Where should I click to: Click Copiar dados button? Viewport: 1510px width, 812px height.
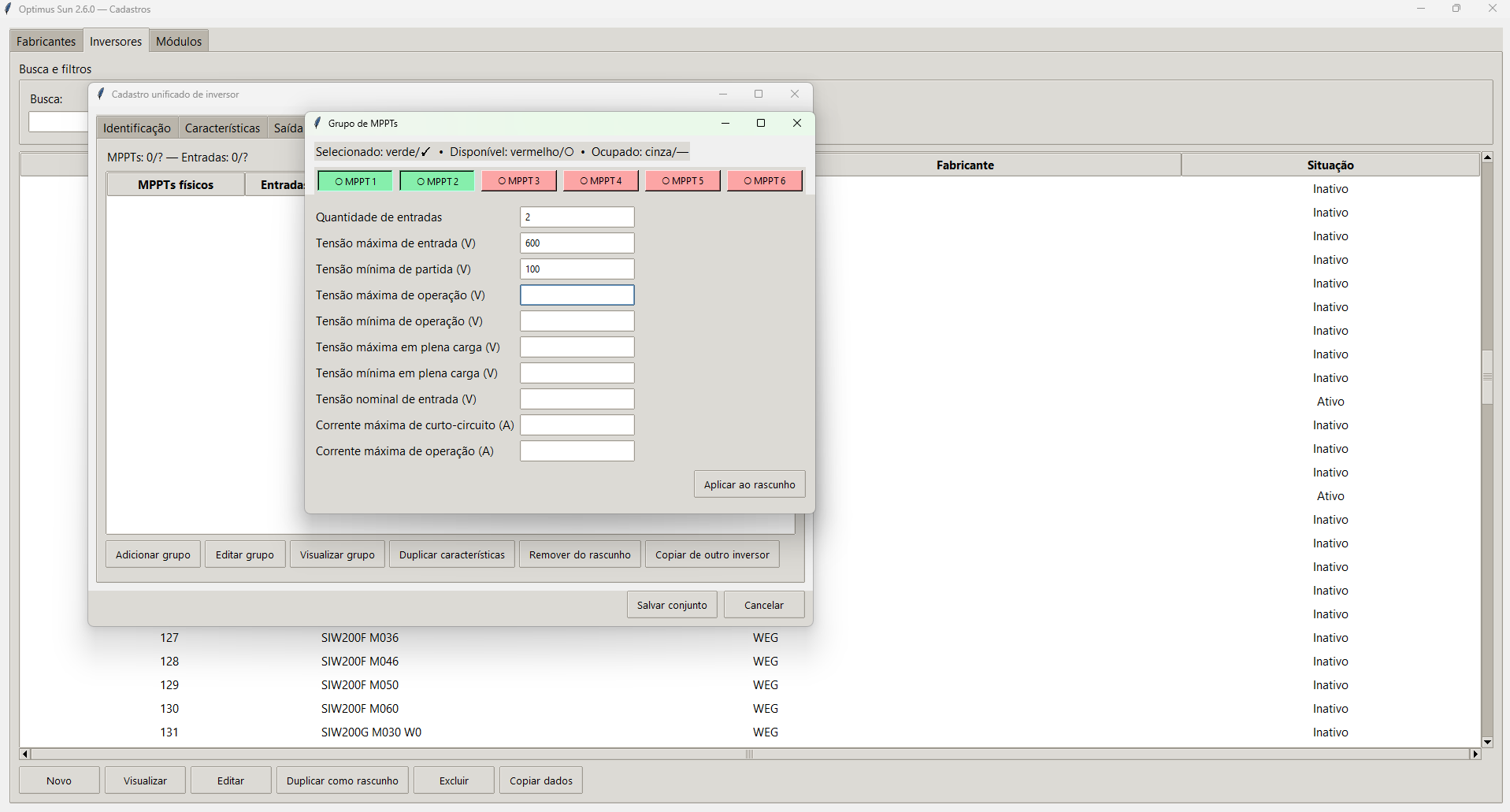pos(541,780)
